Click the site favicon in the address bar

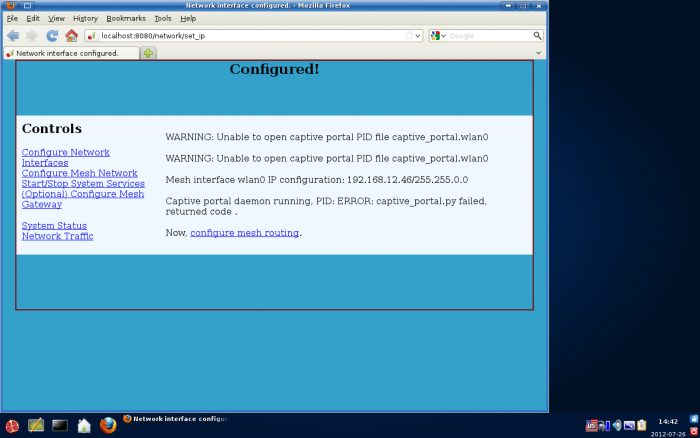pos(92,36)
